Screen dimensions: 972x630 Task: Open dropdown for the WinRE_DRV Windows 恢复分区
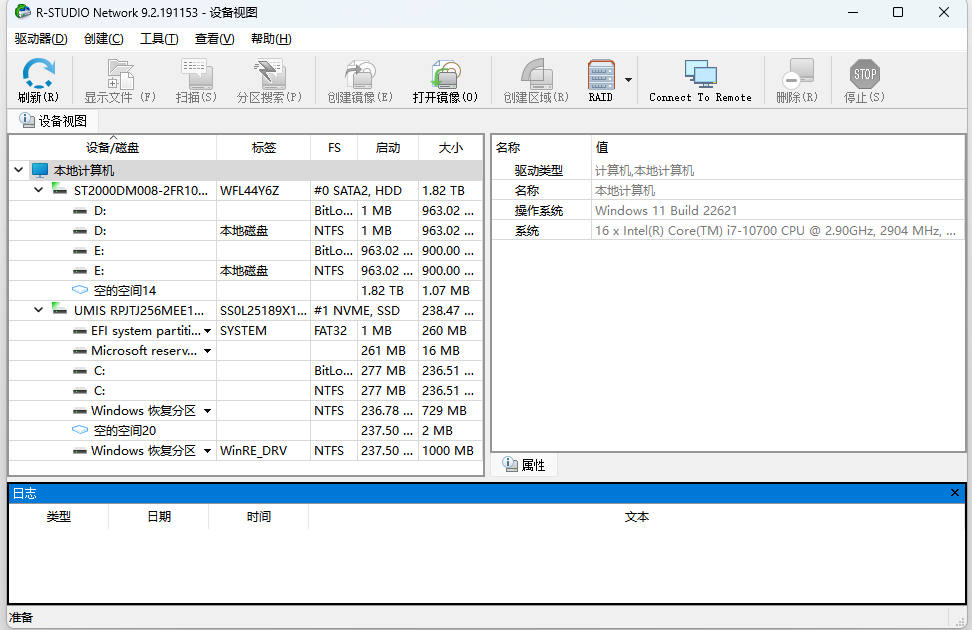pyautogui.click(x=208, y=451)
